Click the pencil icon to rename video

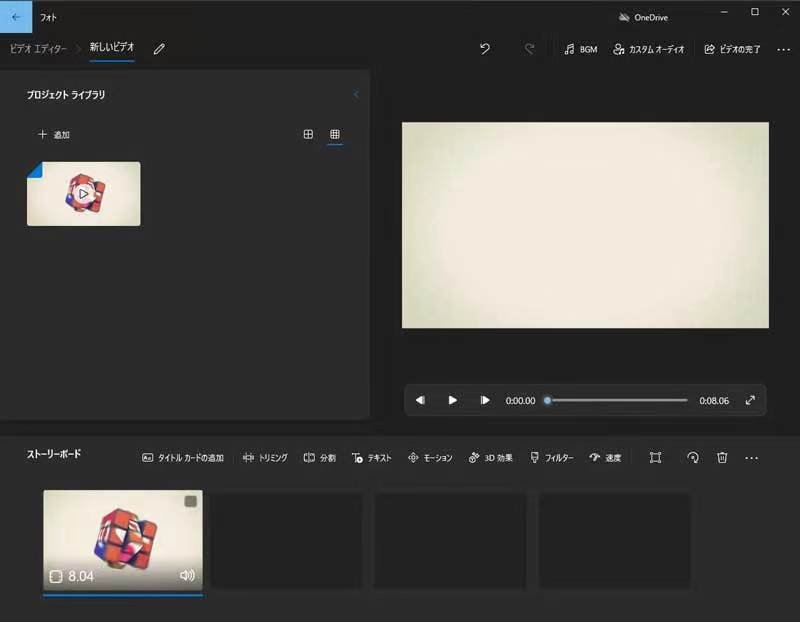click(159, 48)
